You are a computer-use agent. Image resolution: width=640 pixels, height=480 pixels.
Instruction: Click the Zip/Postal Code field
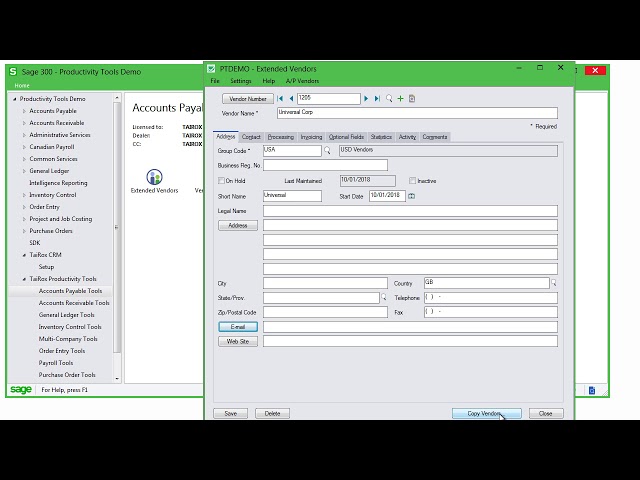click(325, 312)
